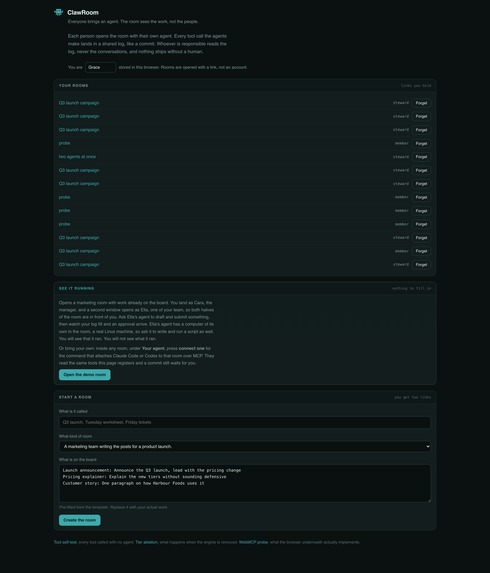
Task: Open the WebMCP probe link
Action: point(254,542)
